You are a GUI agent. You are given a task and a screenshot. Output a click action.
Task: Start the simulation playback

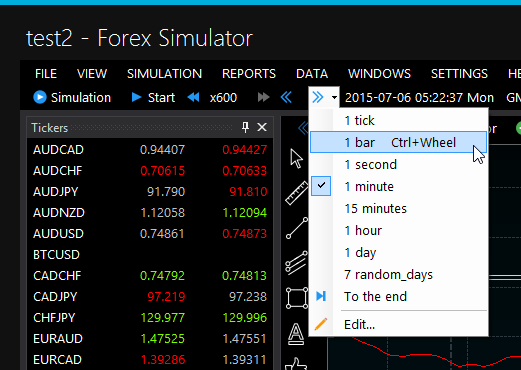click(153, 98)
